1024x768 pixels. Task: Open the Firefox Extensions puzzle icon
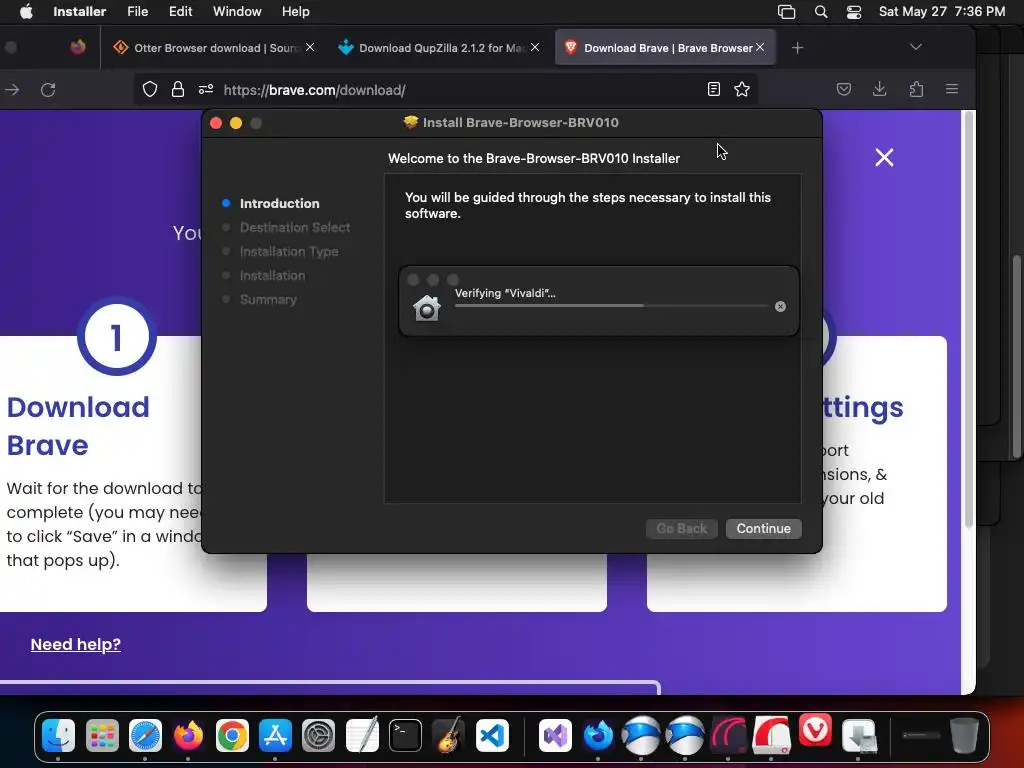(916, 89)
